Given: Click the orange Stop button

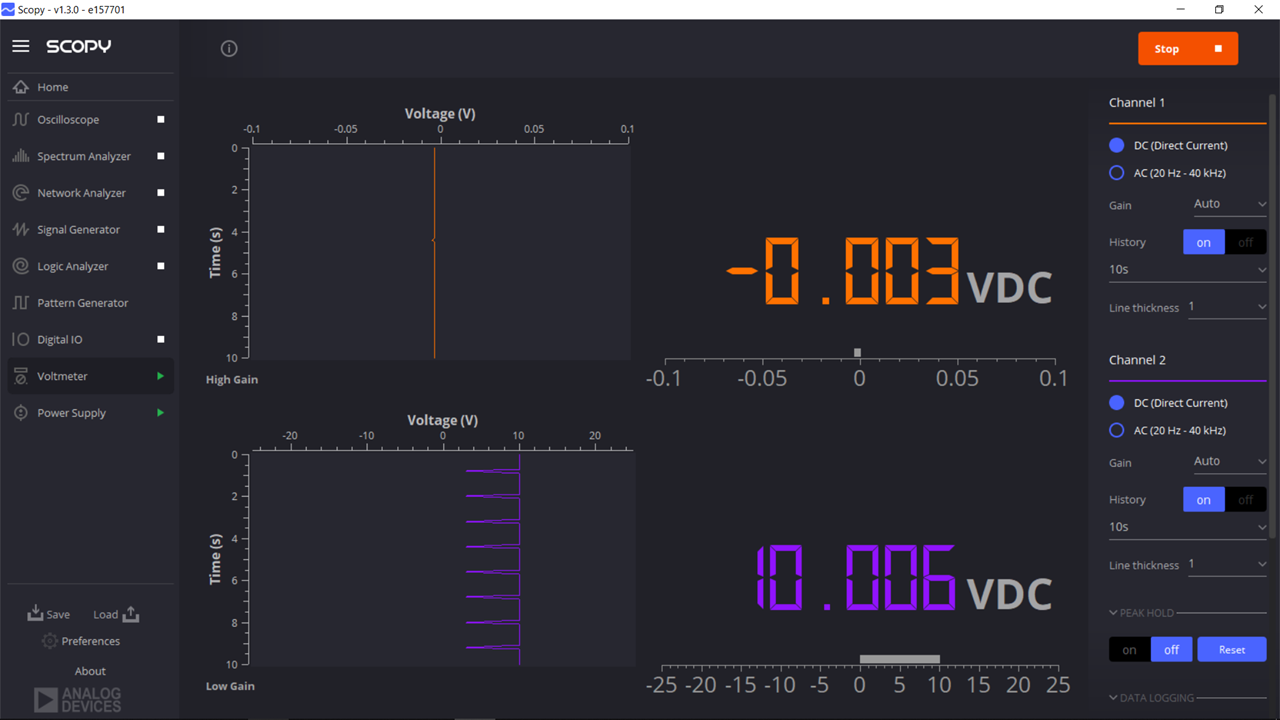Looking at the screenshot, I should 1188,49.
